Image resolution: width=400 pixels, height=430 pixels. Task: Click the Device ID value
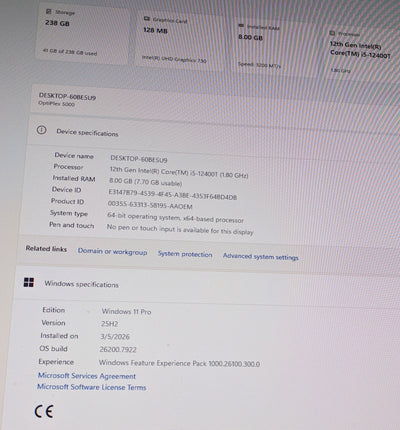pos(172,194)
